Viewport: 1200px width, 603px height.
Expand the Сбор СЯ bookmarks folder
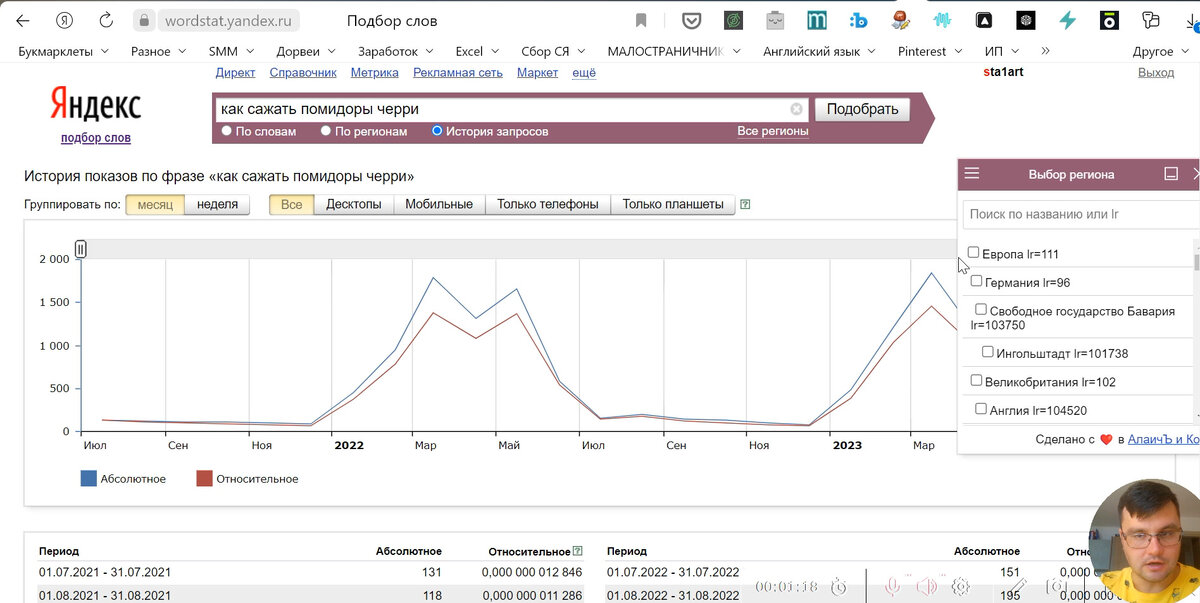pos(553,51)
